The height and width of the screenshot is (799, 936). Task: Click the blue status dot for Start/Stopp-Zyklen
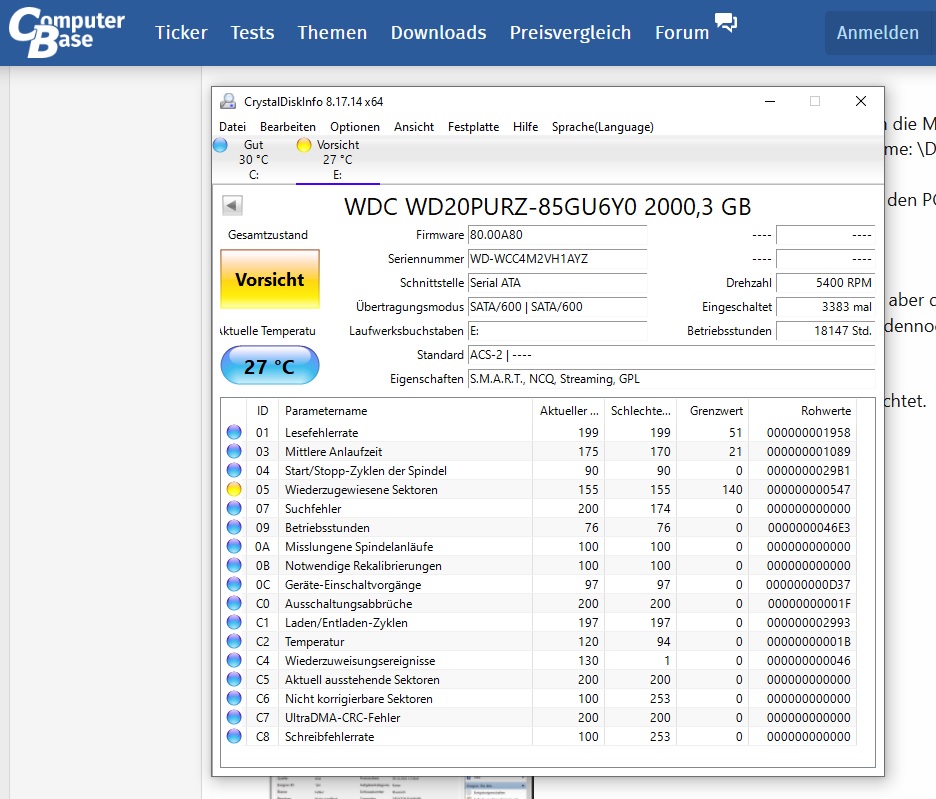point(234,471)
